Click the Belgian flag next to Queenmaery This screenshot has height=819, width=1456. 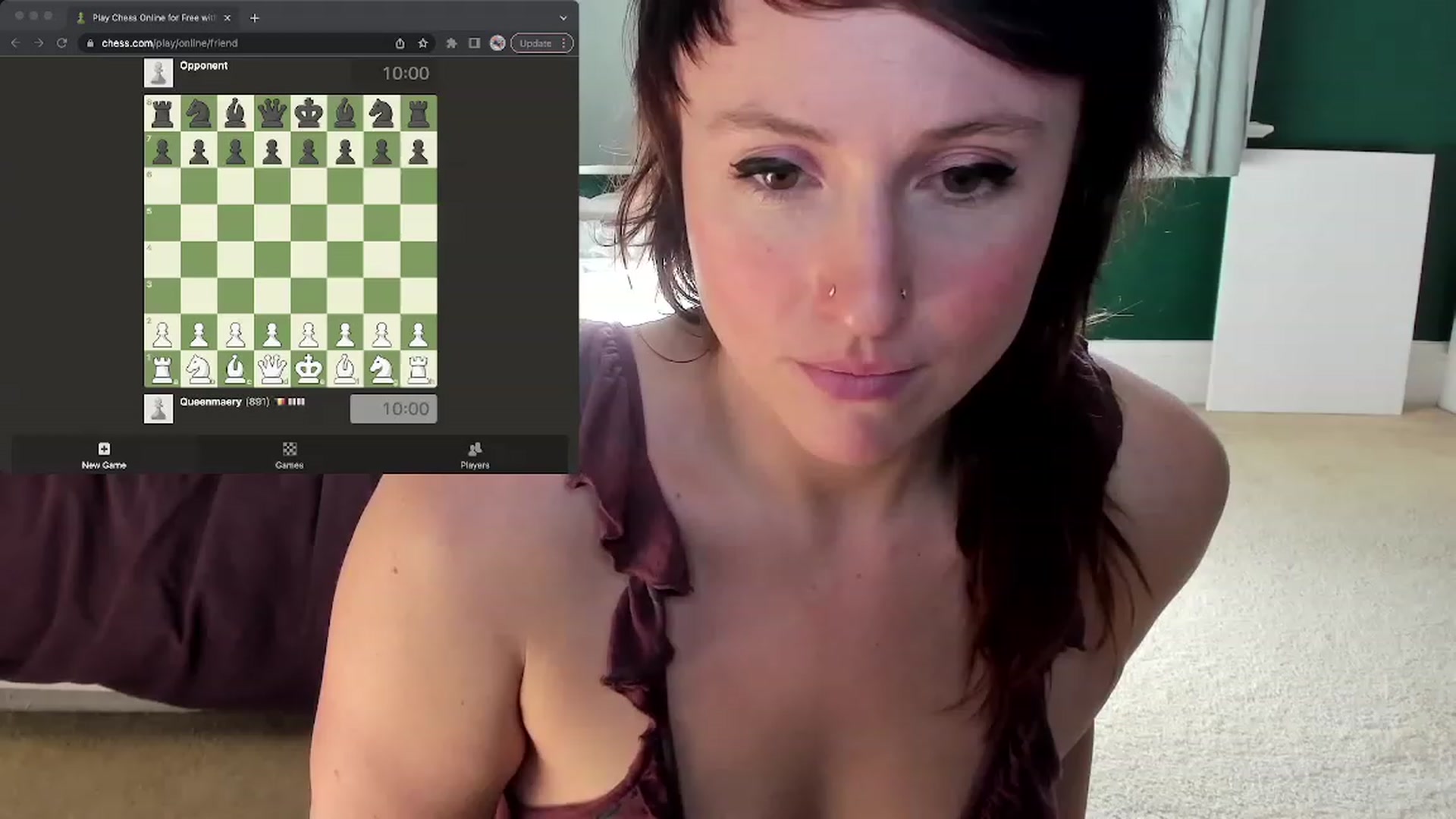point(279,402)
